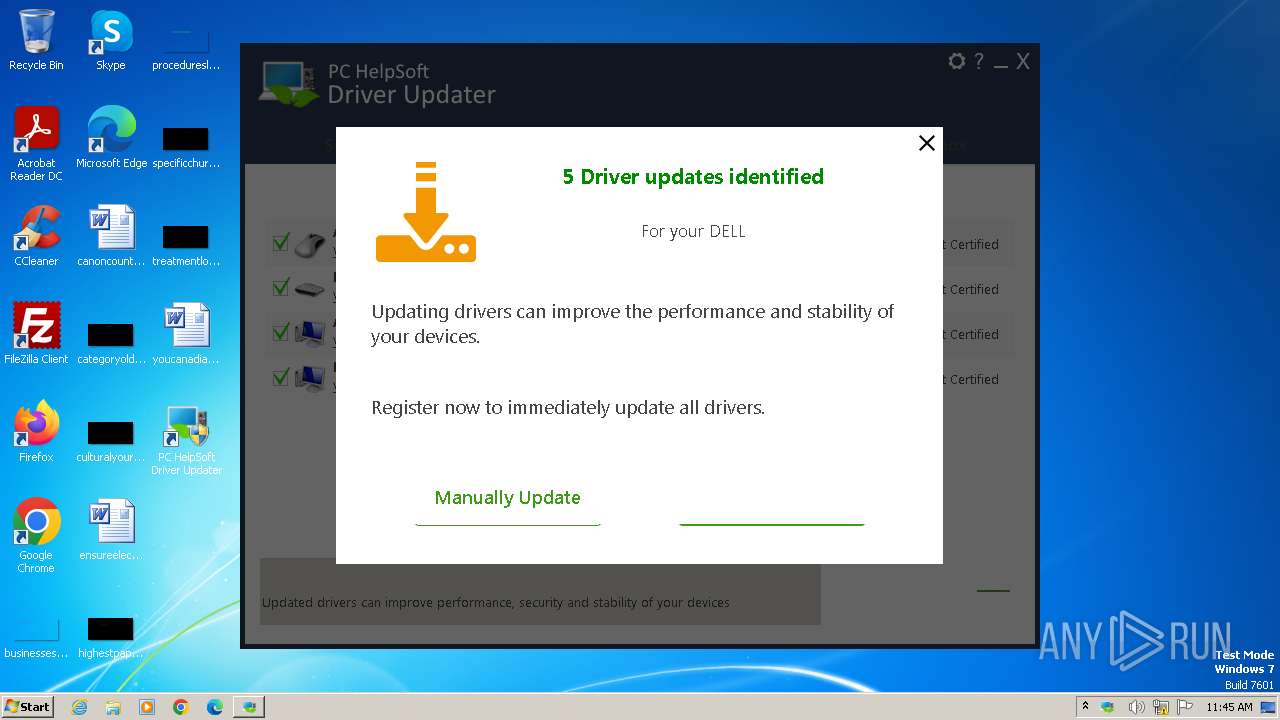Select the youcanadia... Word document
This screenshot has width=1280, height=720.
pyautogui.click(x=186, y=334)
